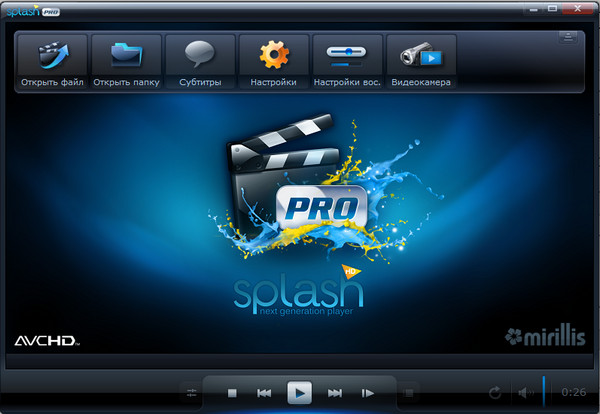Open the equalizer adjustments icon beside Stop
This screenshot has width=600, height=414.
tap(192, 393)
